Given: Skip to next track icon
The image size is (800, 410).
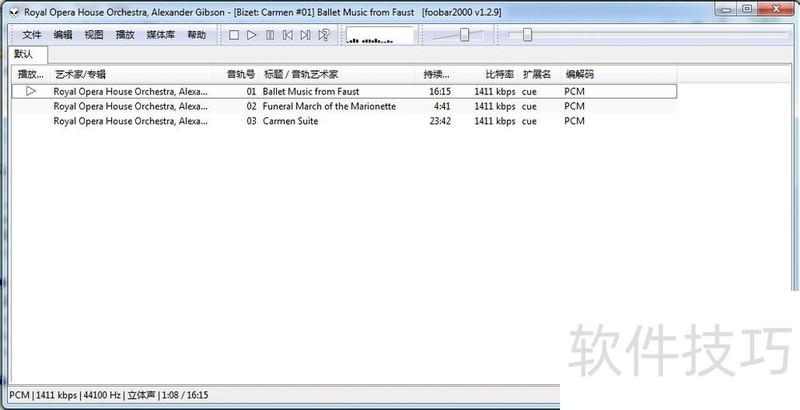Looking at the screenshot, I should tap(306, 35).
